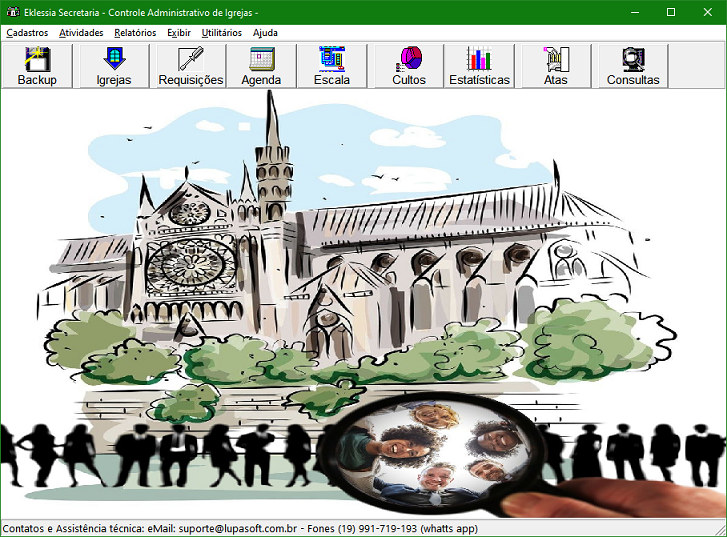Open the Exibir menu
The image size is (727, 537).
179,33
